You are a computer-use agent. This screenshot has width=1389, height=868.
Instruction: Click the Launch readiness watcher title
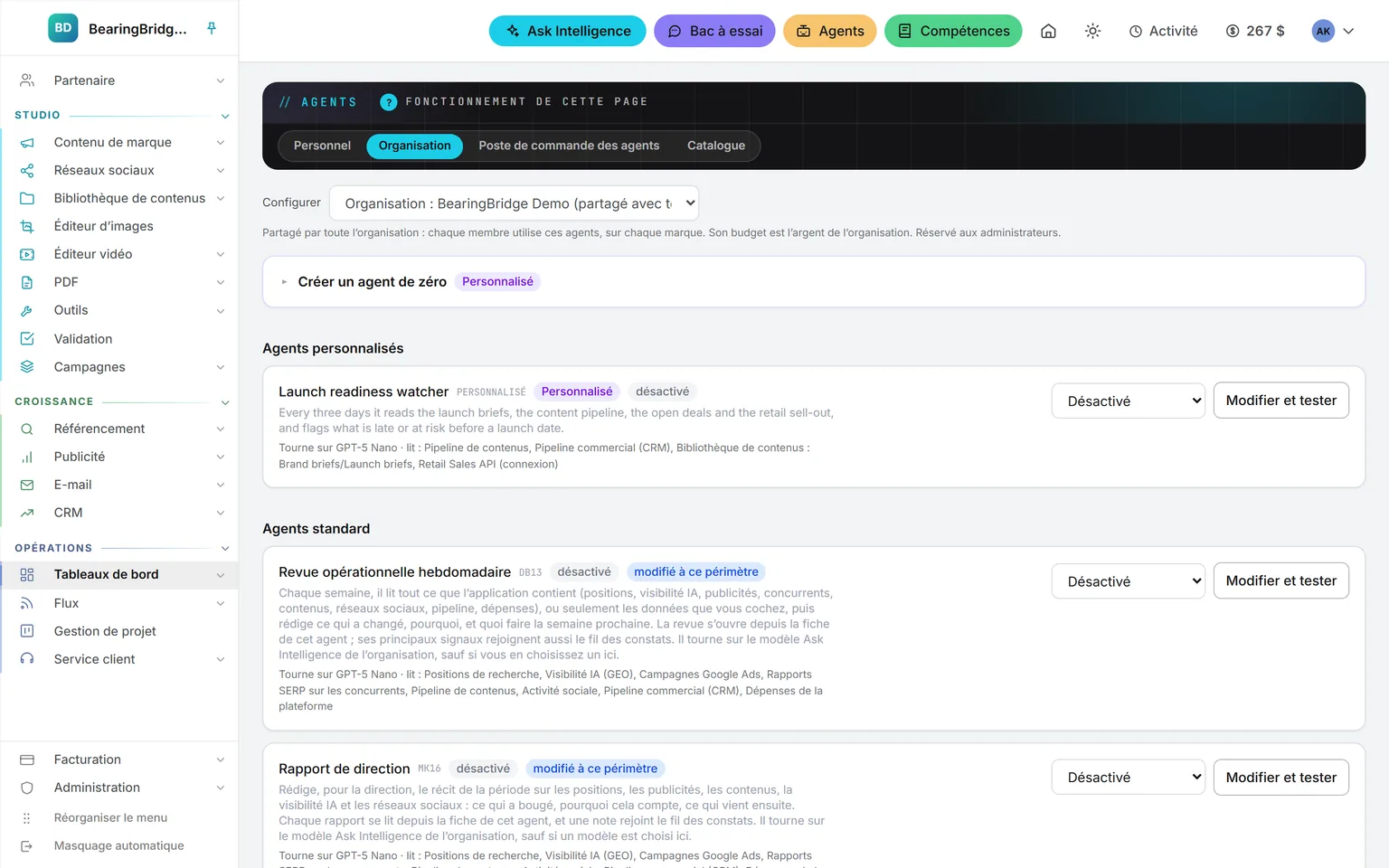tap(364, 392)
